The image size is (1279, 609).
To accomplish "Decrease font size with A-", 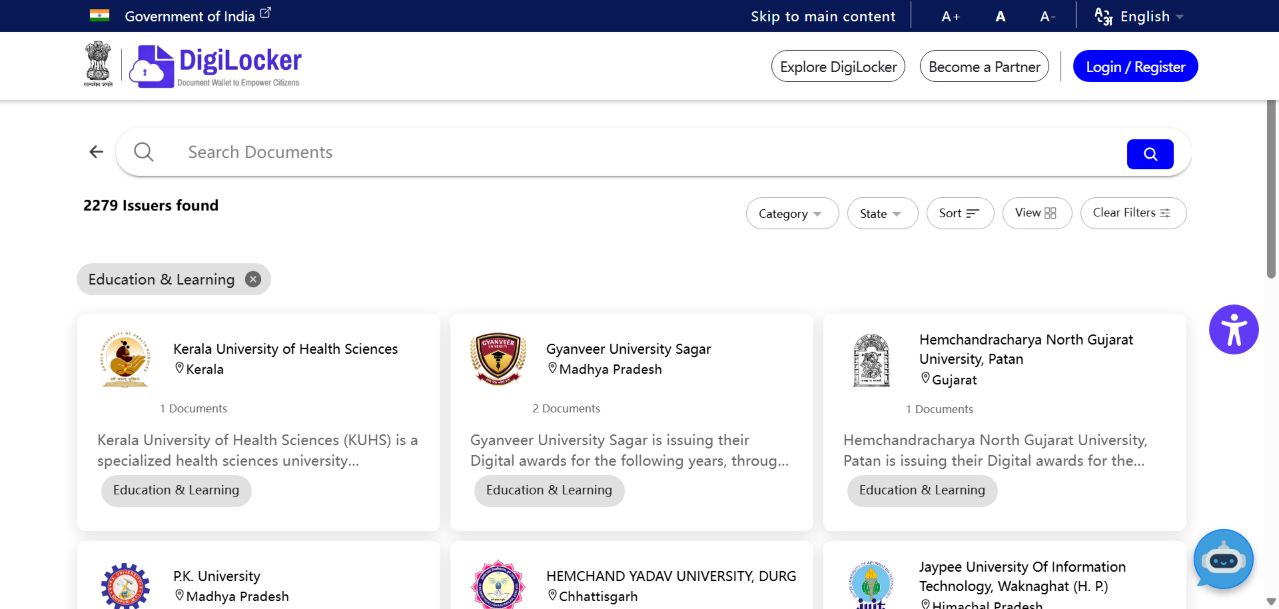I will [1047, 16].
